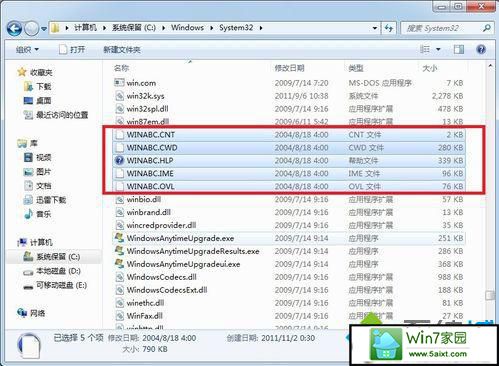Open the recent pages dropdown arrow

pyautogui.click(x=44, y=29)
